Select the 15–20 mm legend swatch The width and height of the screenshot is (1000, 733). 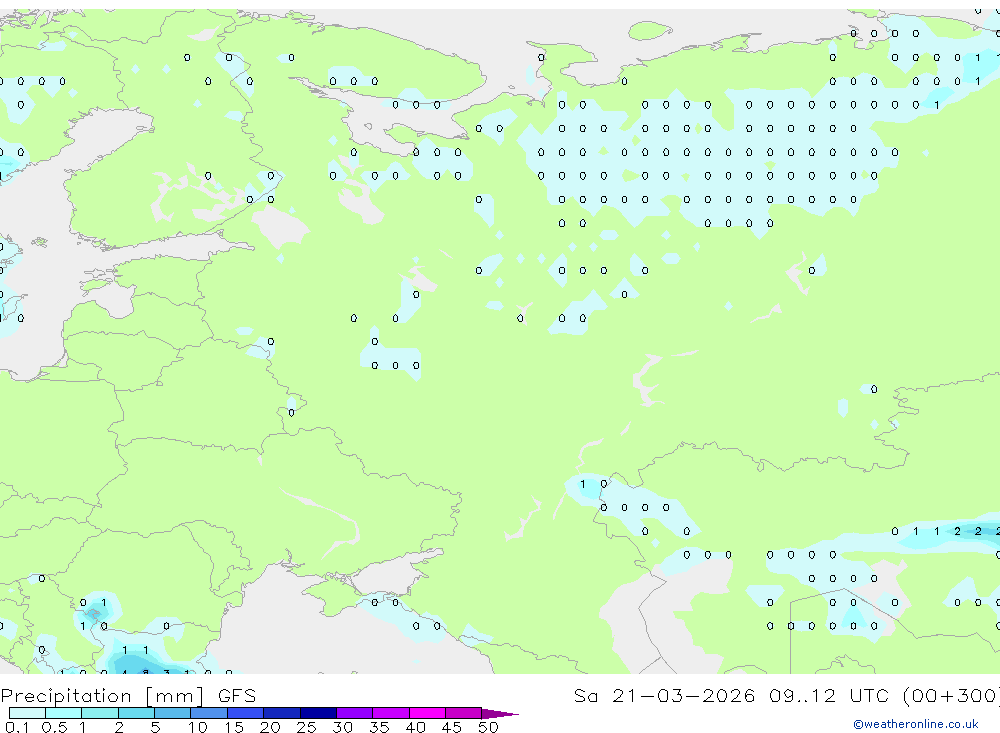[x=246, y=713]
